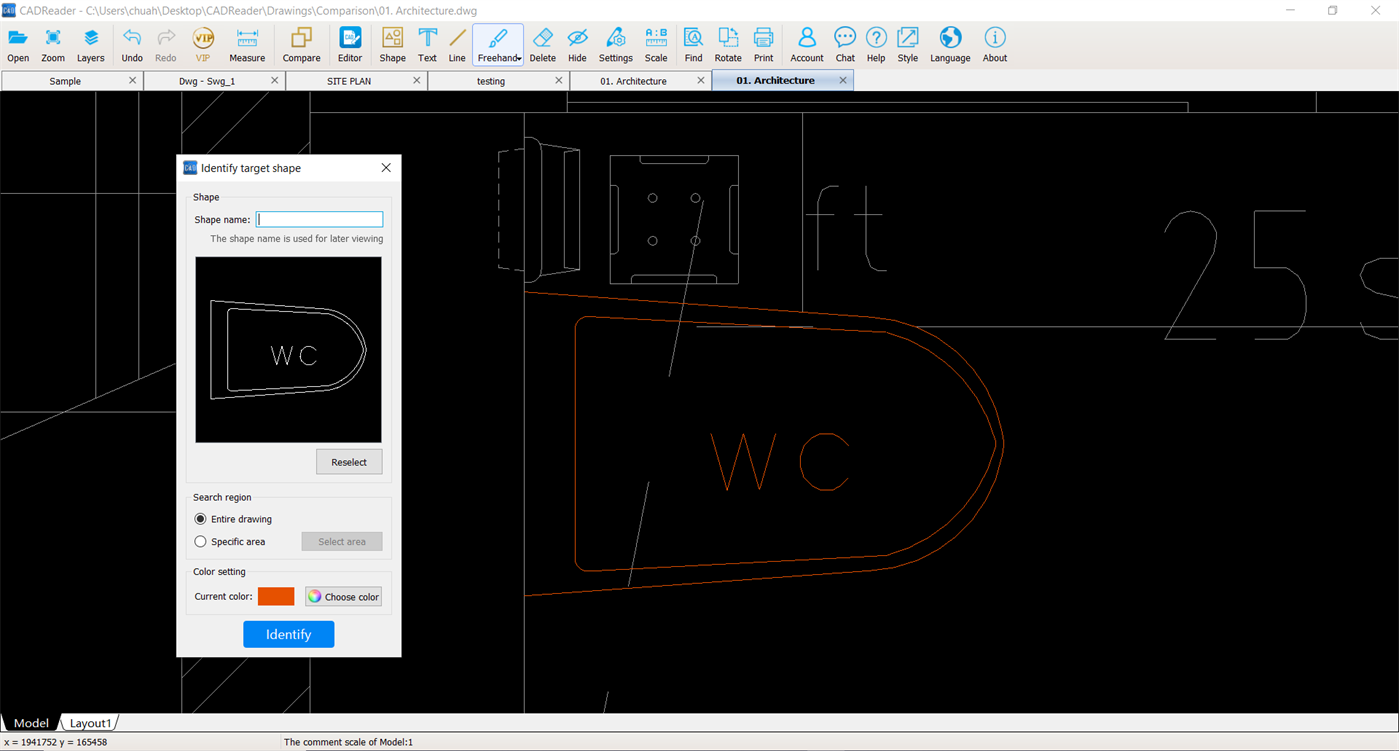Click inside the Shape name field
Image resolution: width=1399 pixels, height=751 pixels.
pos(319,219)
